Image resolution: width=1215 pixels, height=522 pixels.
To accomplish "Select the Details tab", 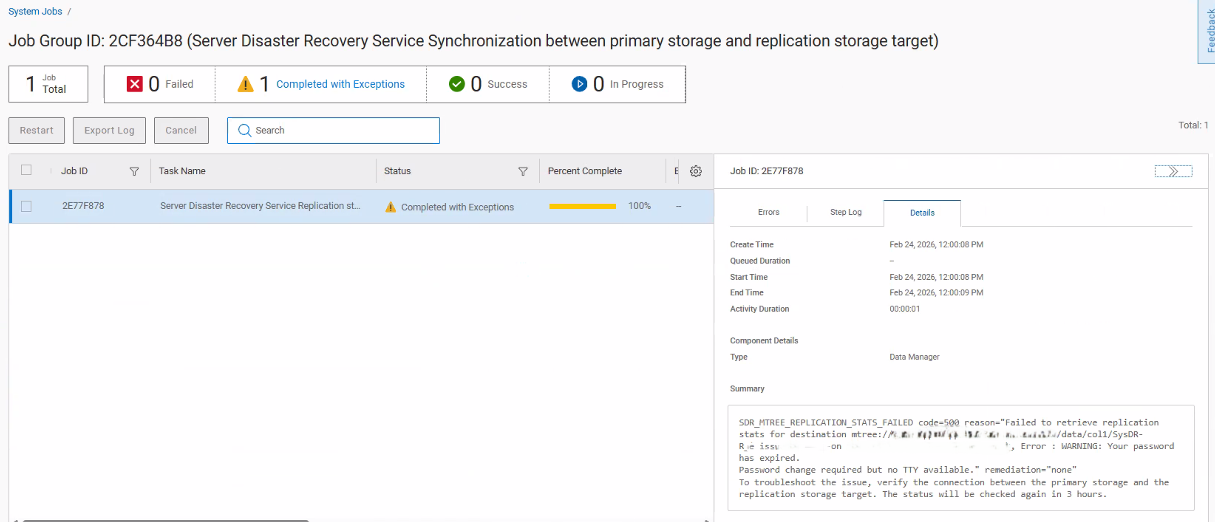I will pyautogui.click(x=922, y=213).
